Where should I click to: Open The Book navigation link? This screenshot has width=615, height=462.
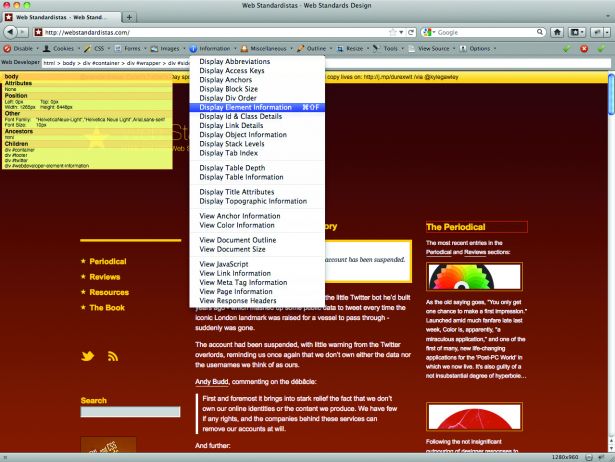107,308
